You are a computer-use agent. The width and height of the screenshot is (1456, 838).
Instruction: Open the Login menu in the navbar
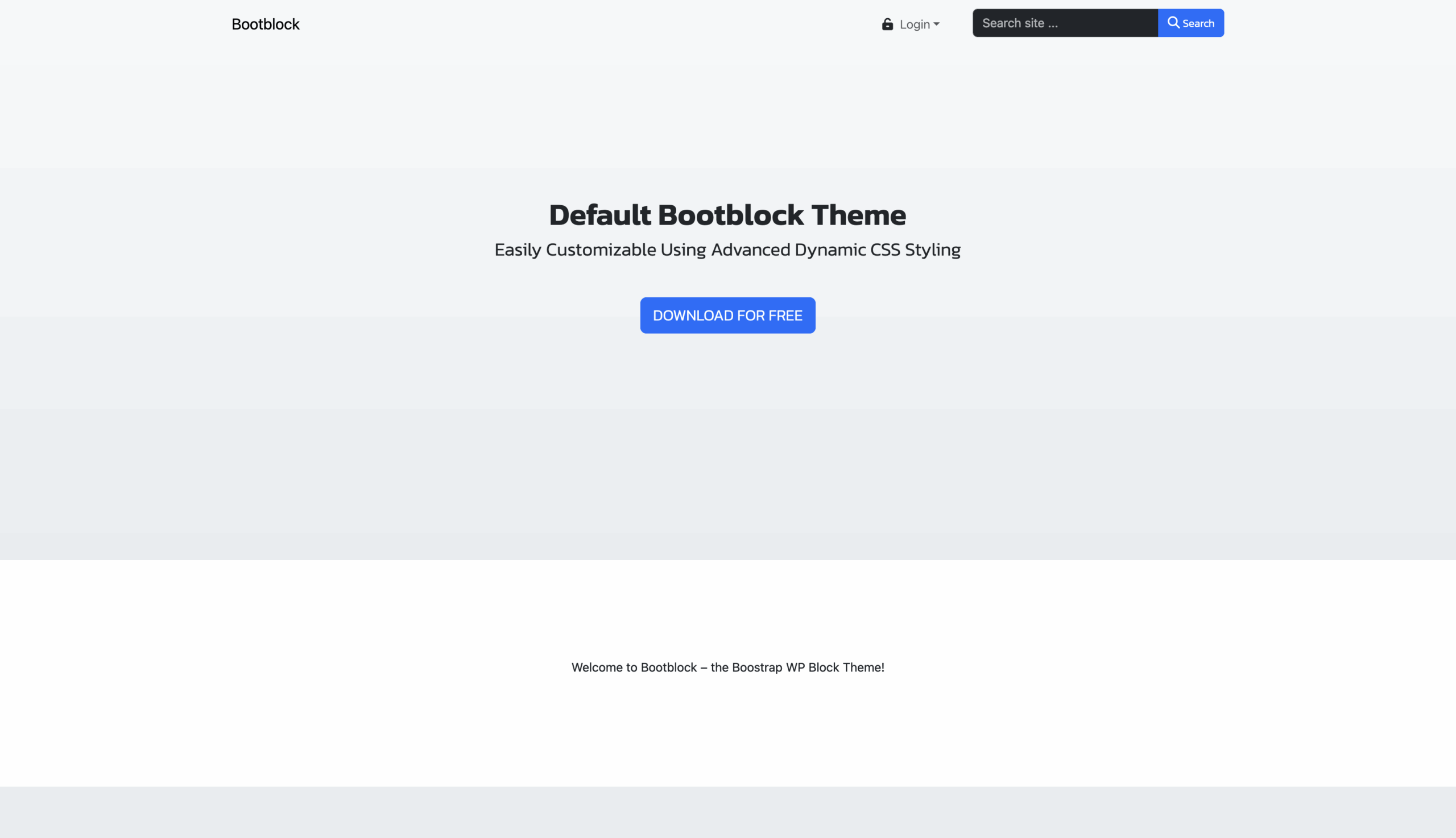(911, 24)
